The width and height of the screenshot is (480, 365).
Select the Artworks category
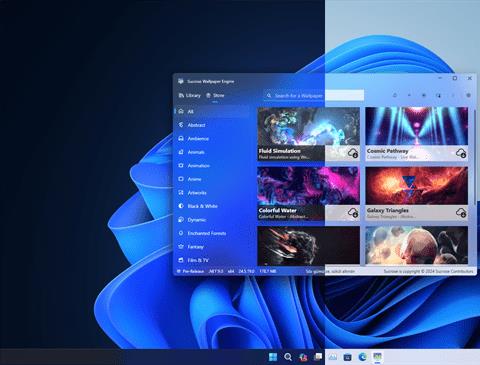coord(212,193)
